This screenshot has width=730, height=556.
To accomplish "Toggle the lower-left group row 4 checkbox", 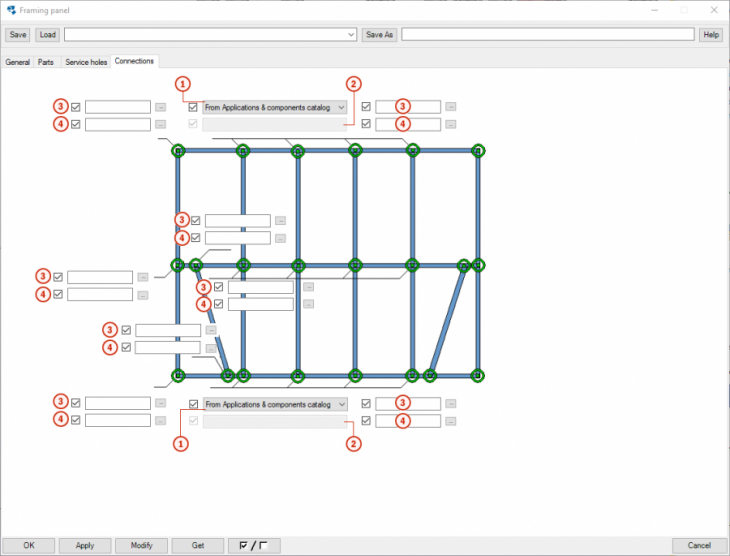I will pyautogui.click(x=75, y=420).
